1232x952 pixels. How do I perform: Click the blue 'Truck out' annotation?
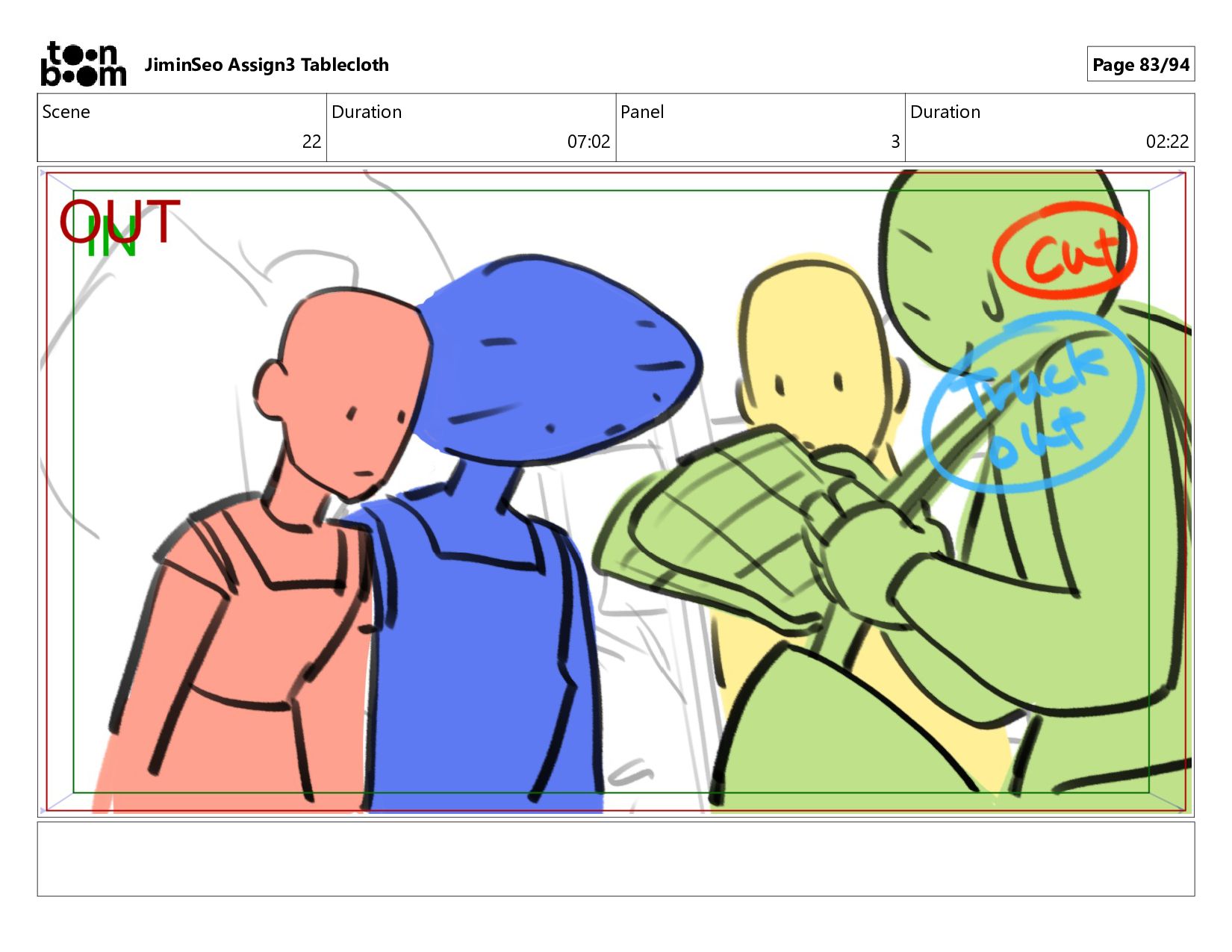1033,404
